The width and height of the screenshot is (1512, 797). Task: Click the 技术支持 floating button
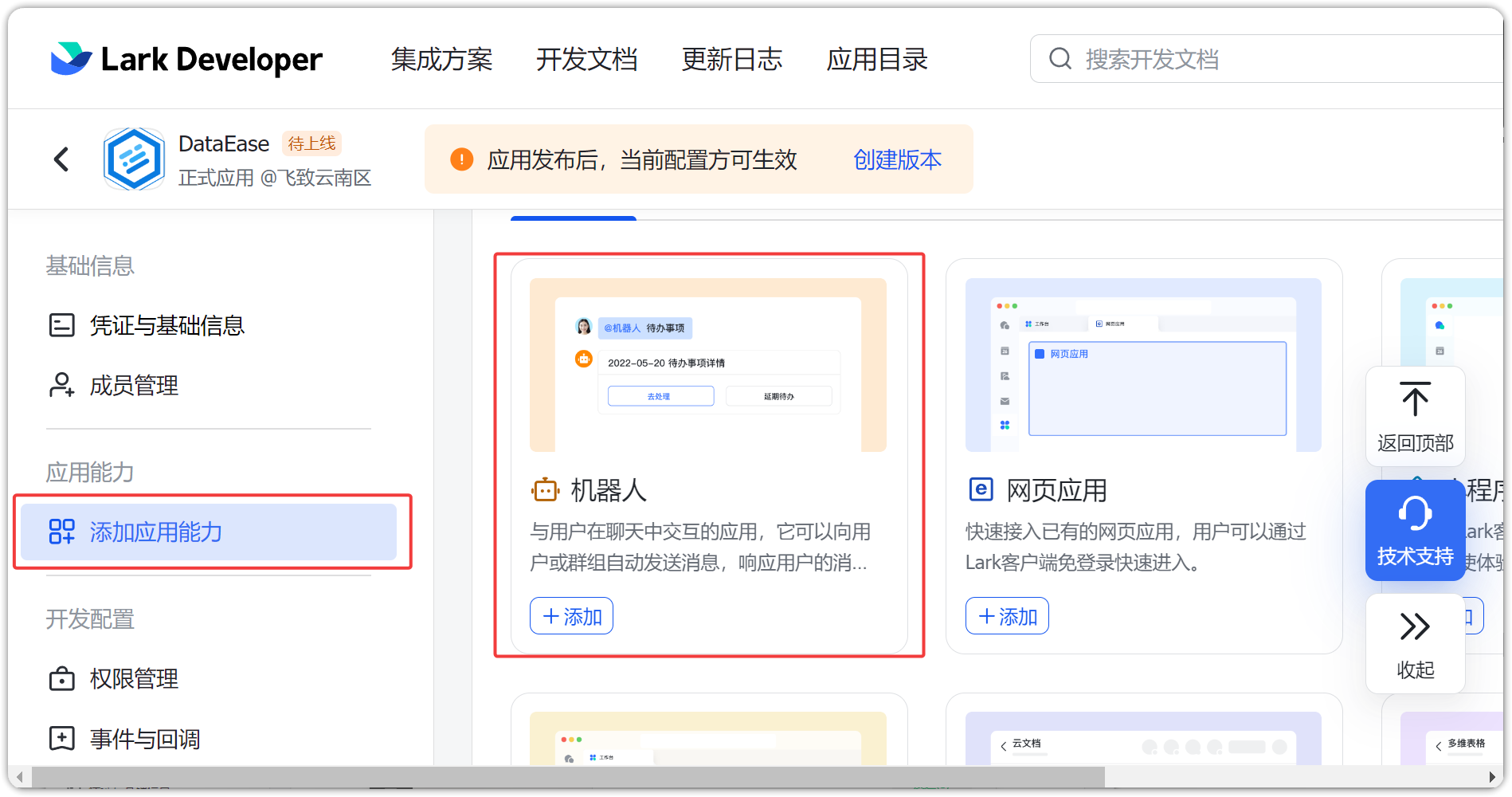(1415, 531)
